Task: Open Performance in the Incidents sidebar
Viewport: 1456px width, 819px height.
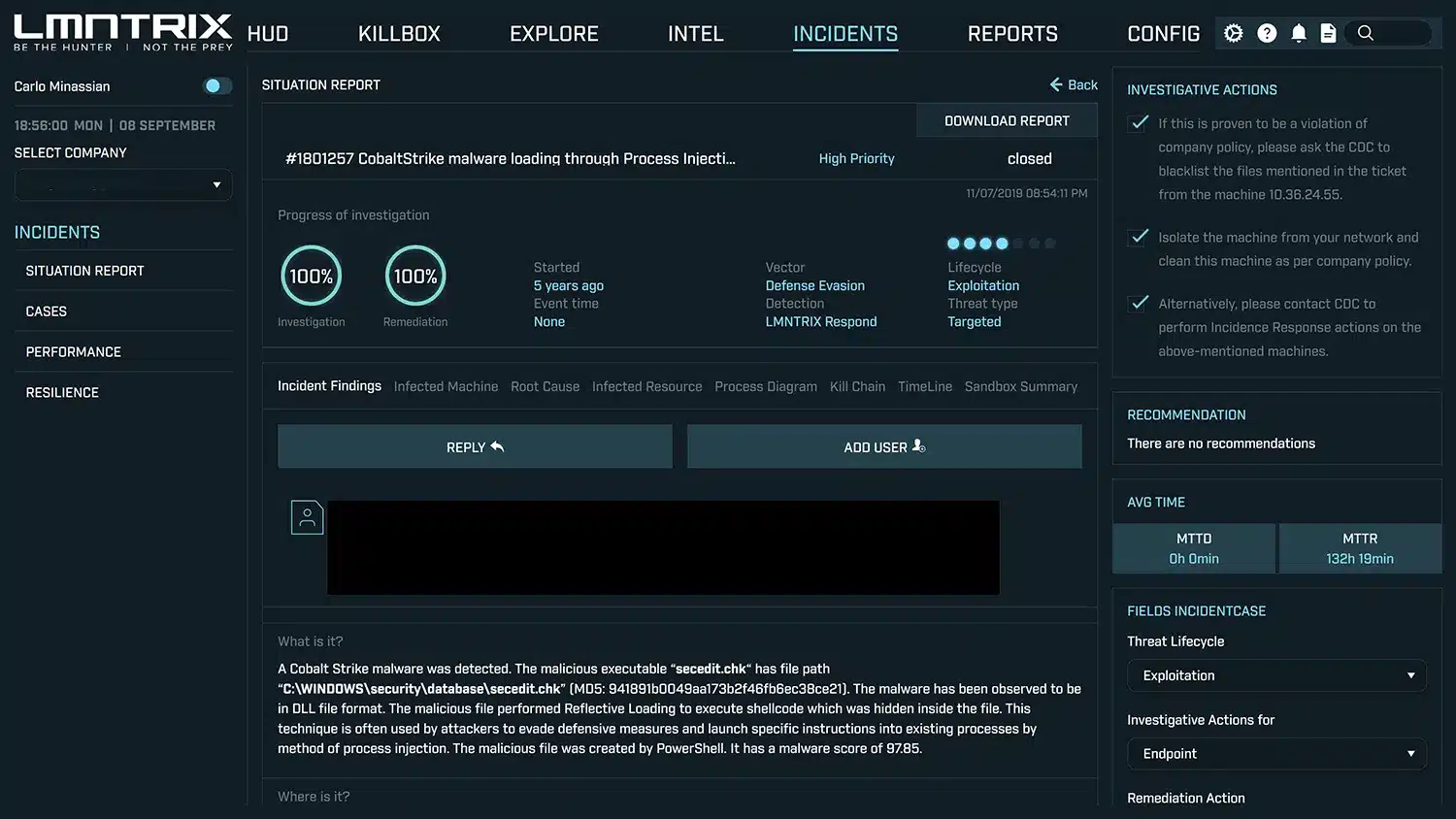Action: coord(74,352)
